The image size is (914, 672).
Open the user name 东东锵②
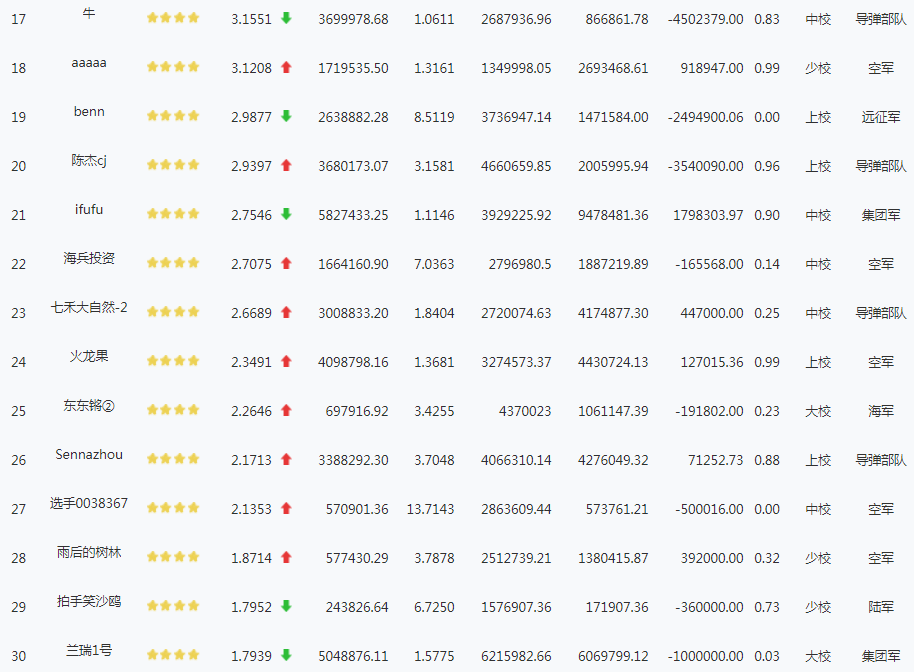click(89, 405)
